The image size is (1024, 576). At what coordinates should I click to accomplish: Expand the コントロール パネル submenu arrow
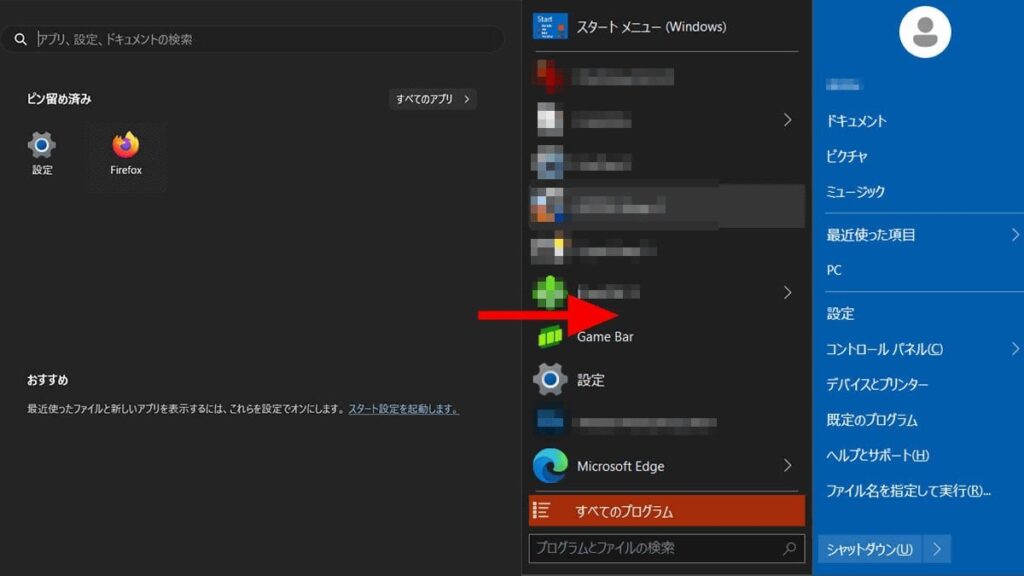1015,349
